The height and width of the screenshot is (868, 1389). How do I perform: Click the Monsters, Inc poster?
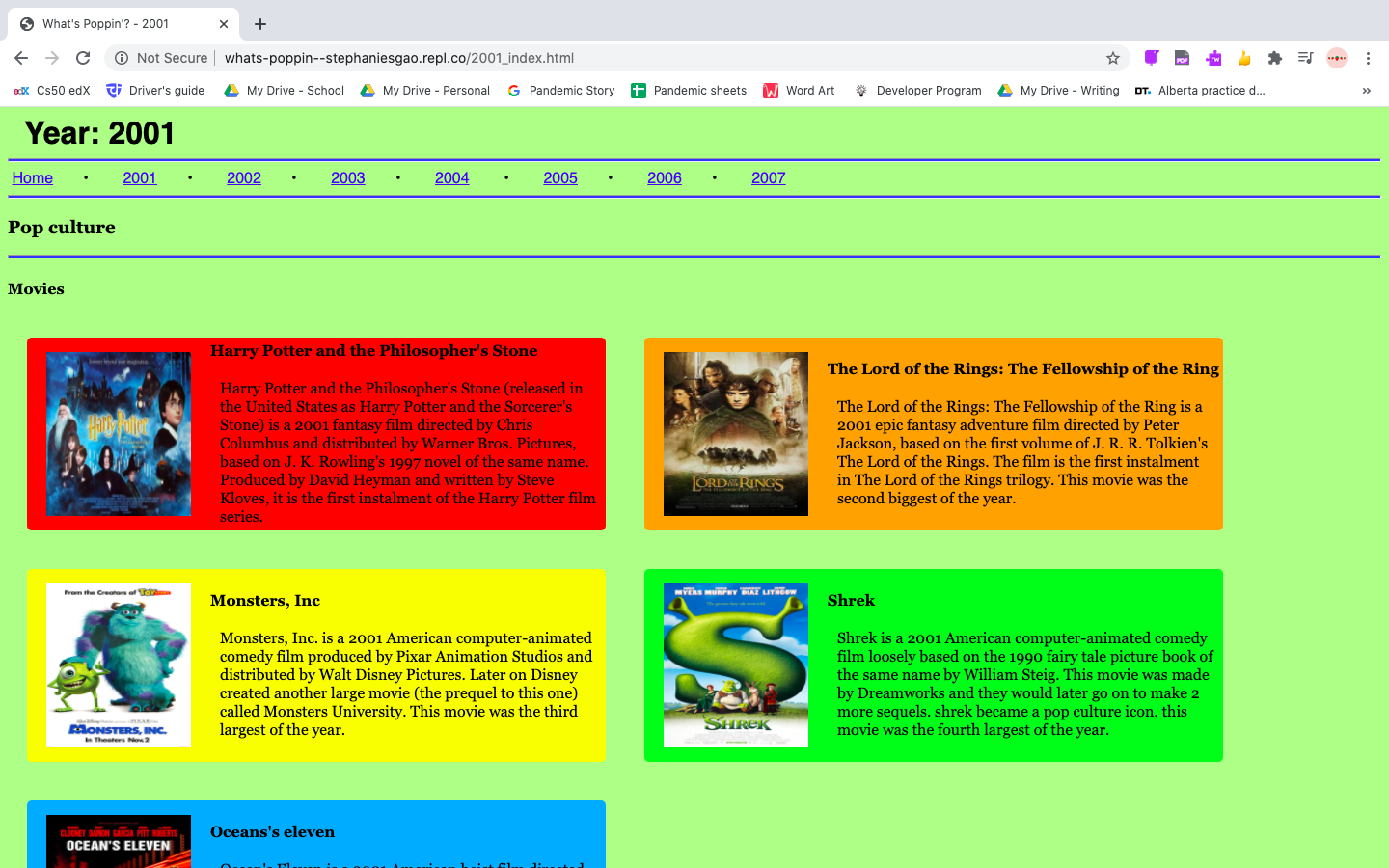[x=119, y=665]
